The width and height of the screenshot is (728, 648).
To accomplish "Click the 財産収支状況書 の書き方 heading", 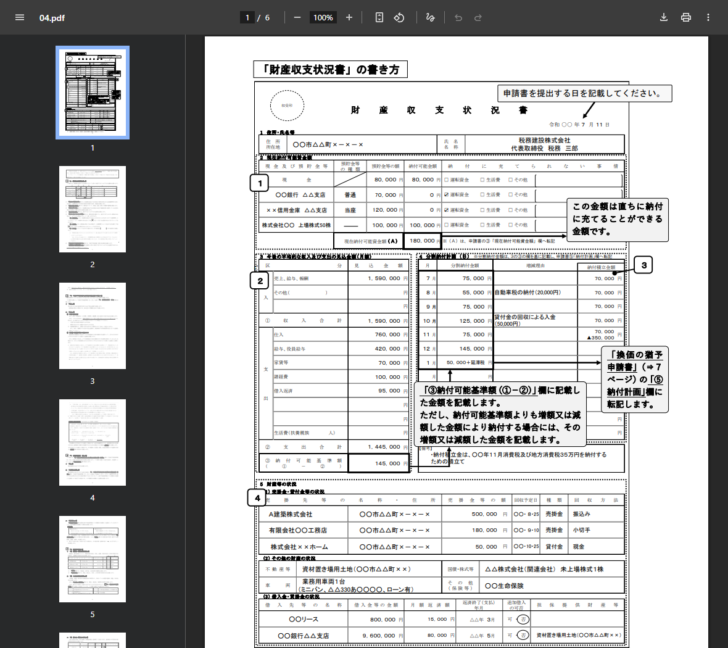I will (330, 70).
